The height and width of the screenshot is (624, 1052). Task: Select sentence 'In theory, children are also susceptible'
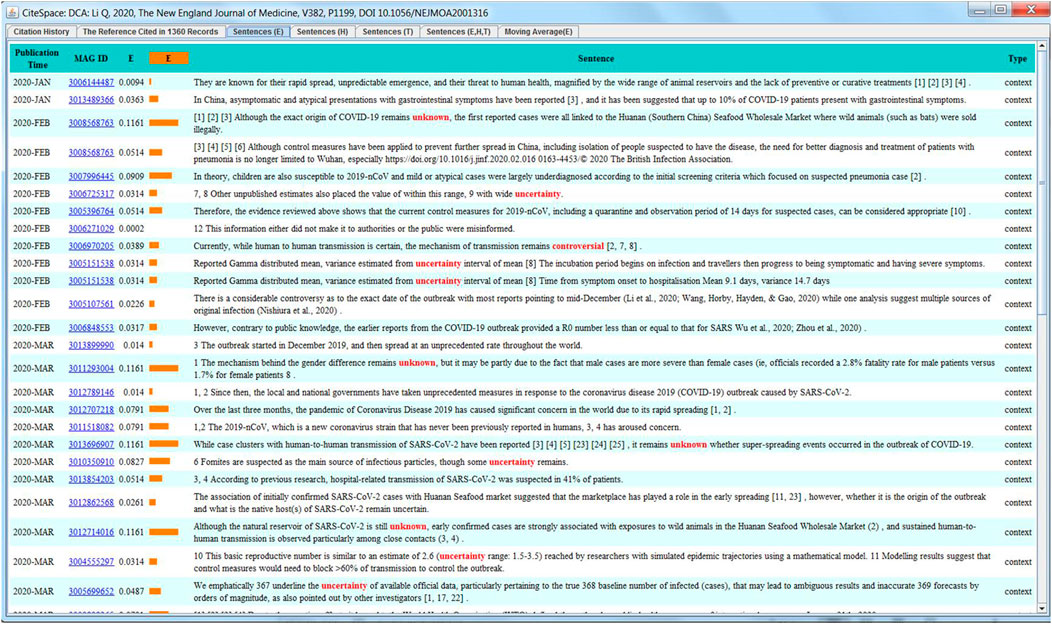(x=560, y=176)
